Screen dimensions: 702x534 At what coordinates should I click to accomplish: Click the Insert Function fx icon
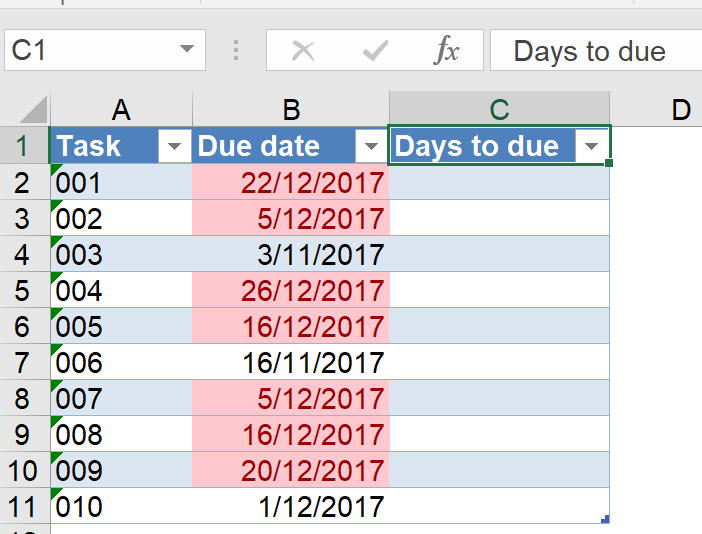[x=446, y=51]
